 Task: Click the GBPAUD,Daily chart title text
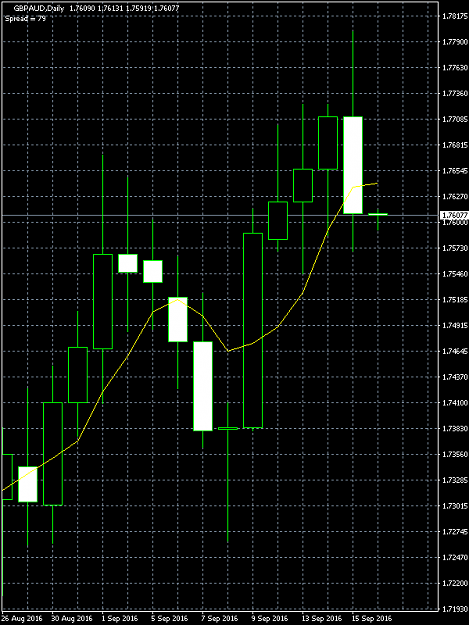pos(39,8)
